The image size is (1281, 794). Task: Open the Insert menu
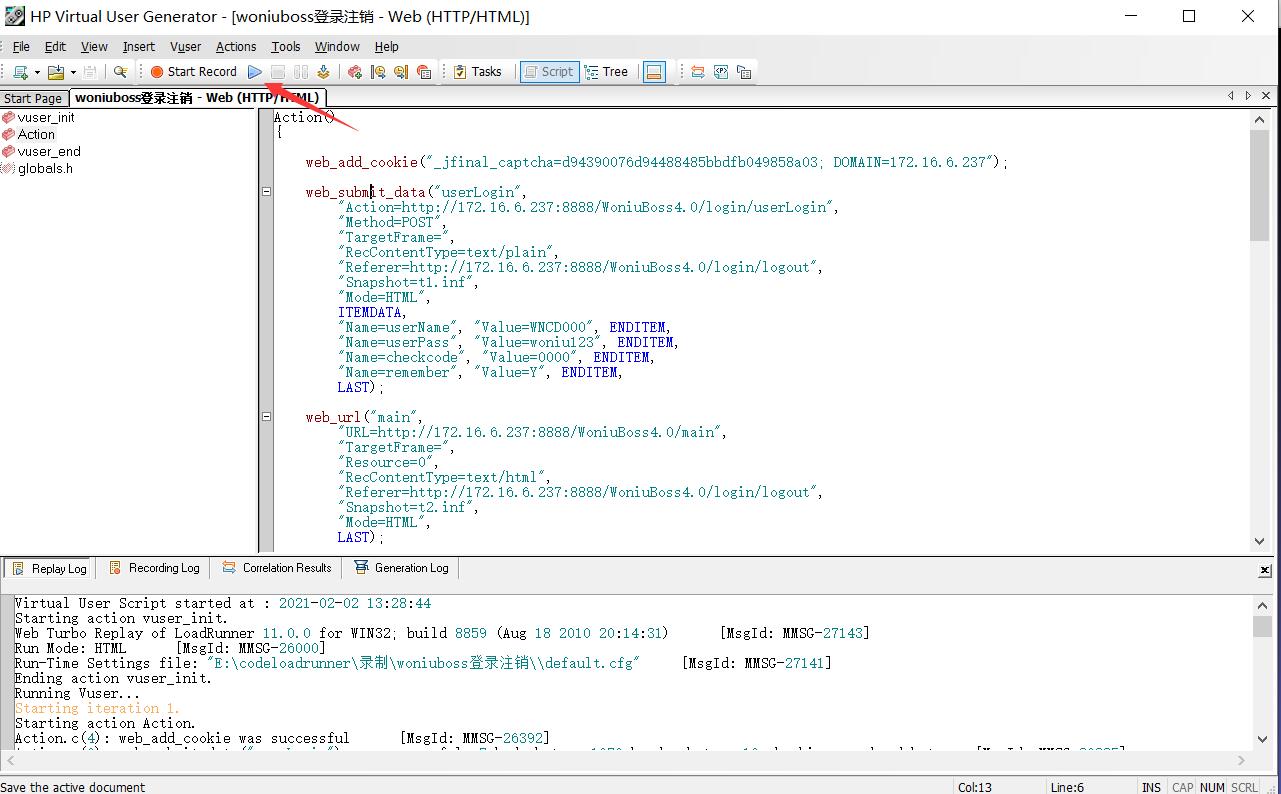[139, 46]
